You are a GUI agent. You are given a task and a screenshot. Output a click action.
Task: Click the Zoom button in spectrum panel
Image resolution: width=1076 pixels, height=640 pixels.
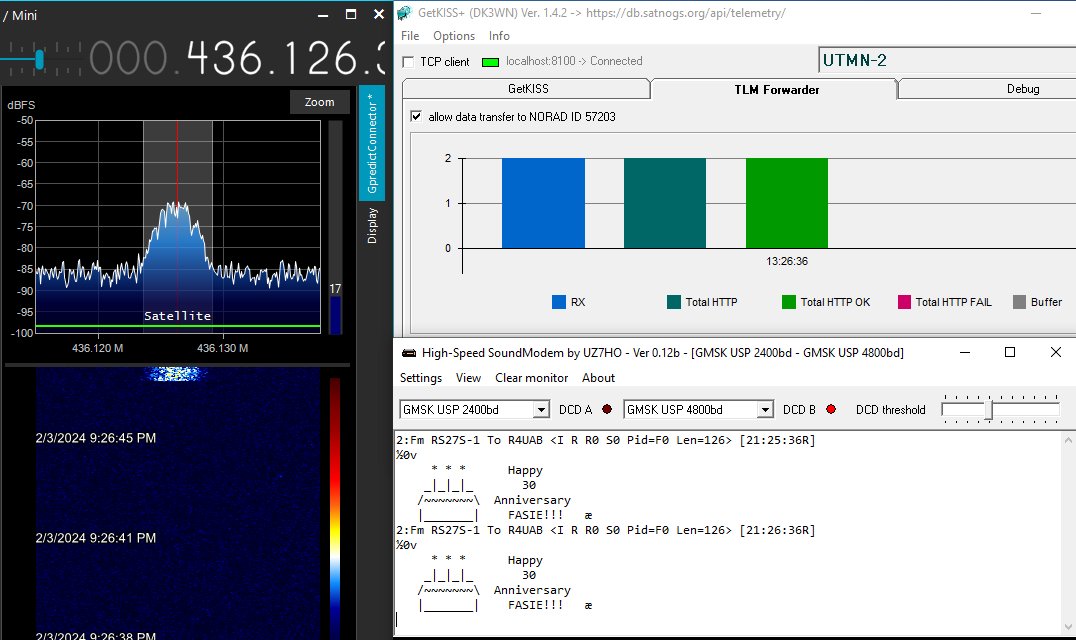319,102
